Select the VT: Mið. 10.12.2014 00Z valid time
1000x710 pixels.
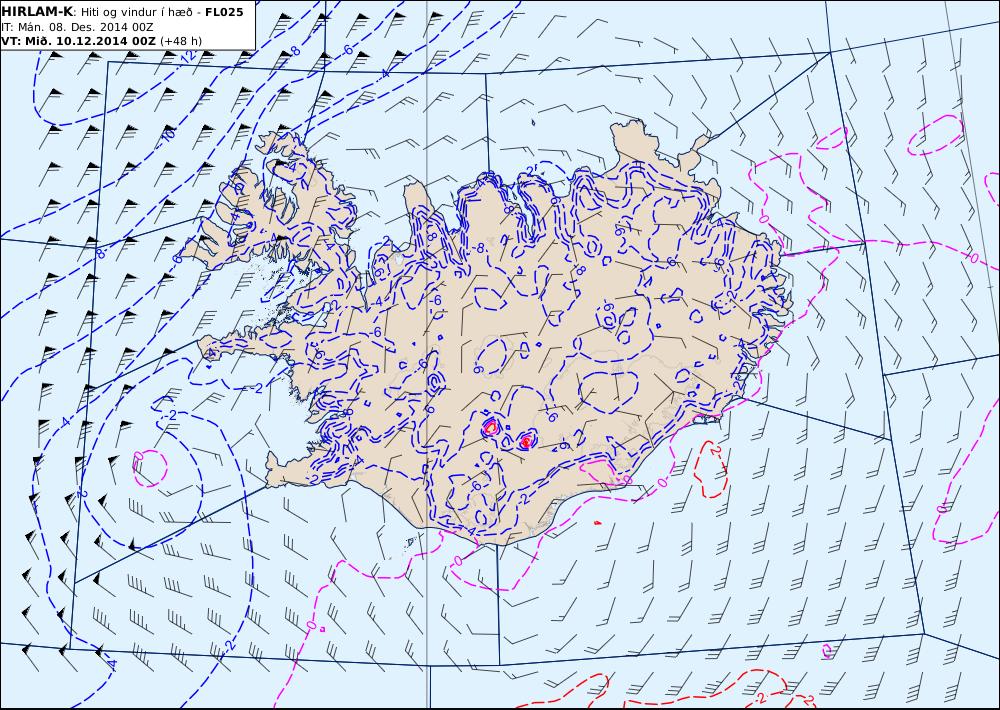(x=78, y=41)
